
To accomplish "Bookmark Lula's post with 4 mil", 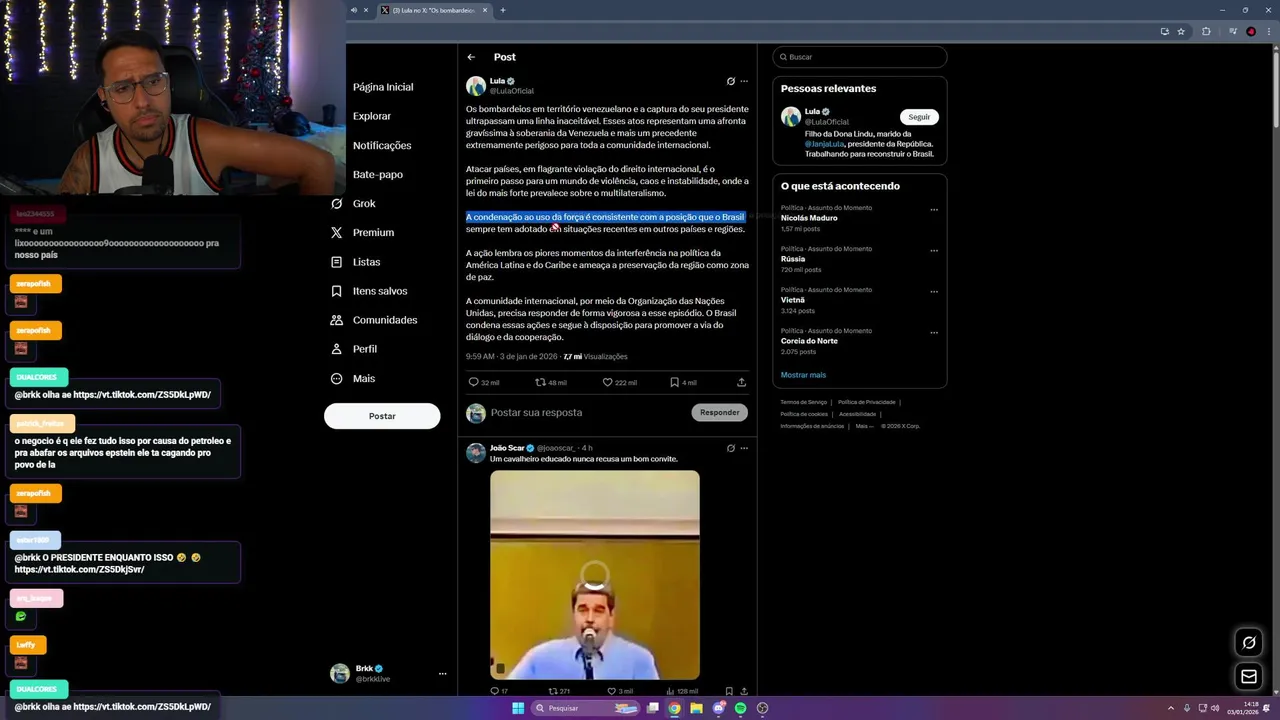I will click(x=683, y=382).
